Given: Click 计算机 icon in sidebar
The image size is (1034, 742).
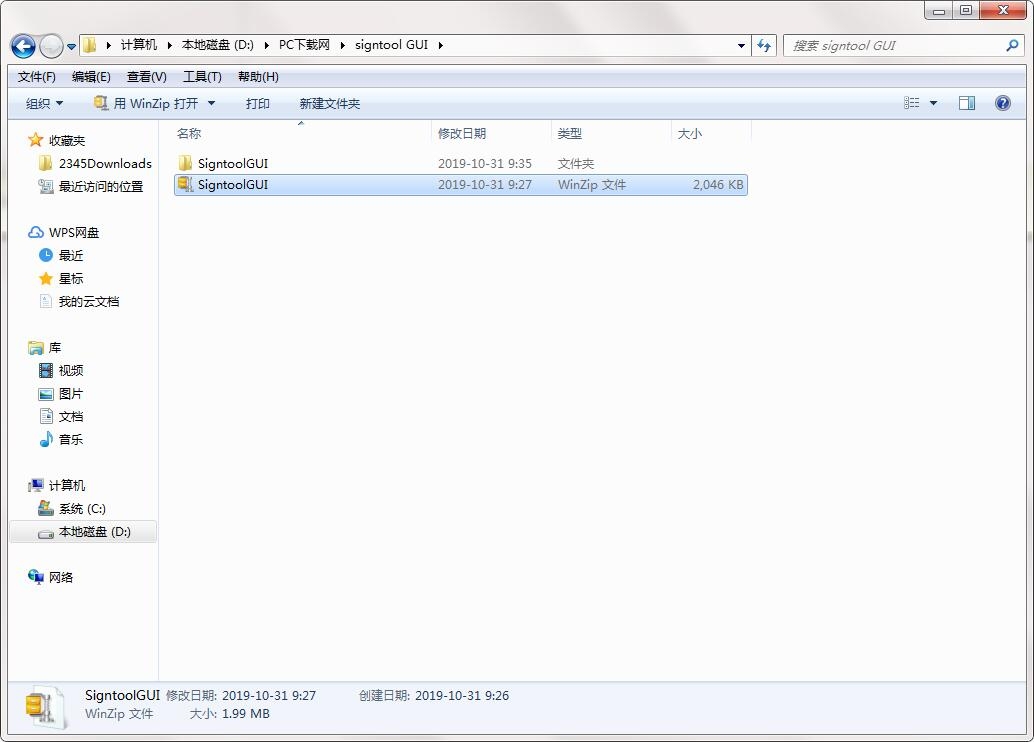Looking at the screenshot, I should (x=36, y=485).
